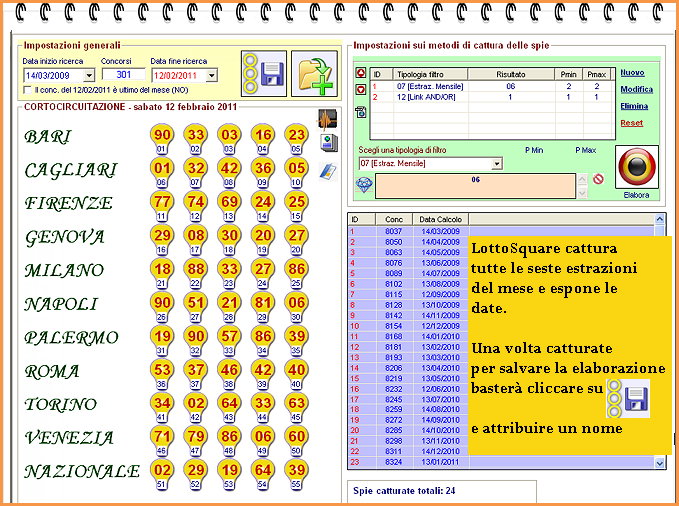Expand the Scegli una tipologia di filtro dropdown
Image resolution: width=679 pixels, height=506 pixels.
coord(497,163)
